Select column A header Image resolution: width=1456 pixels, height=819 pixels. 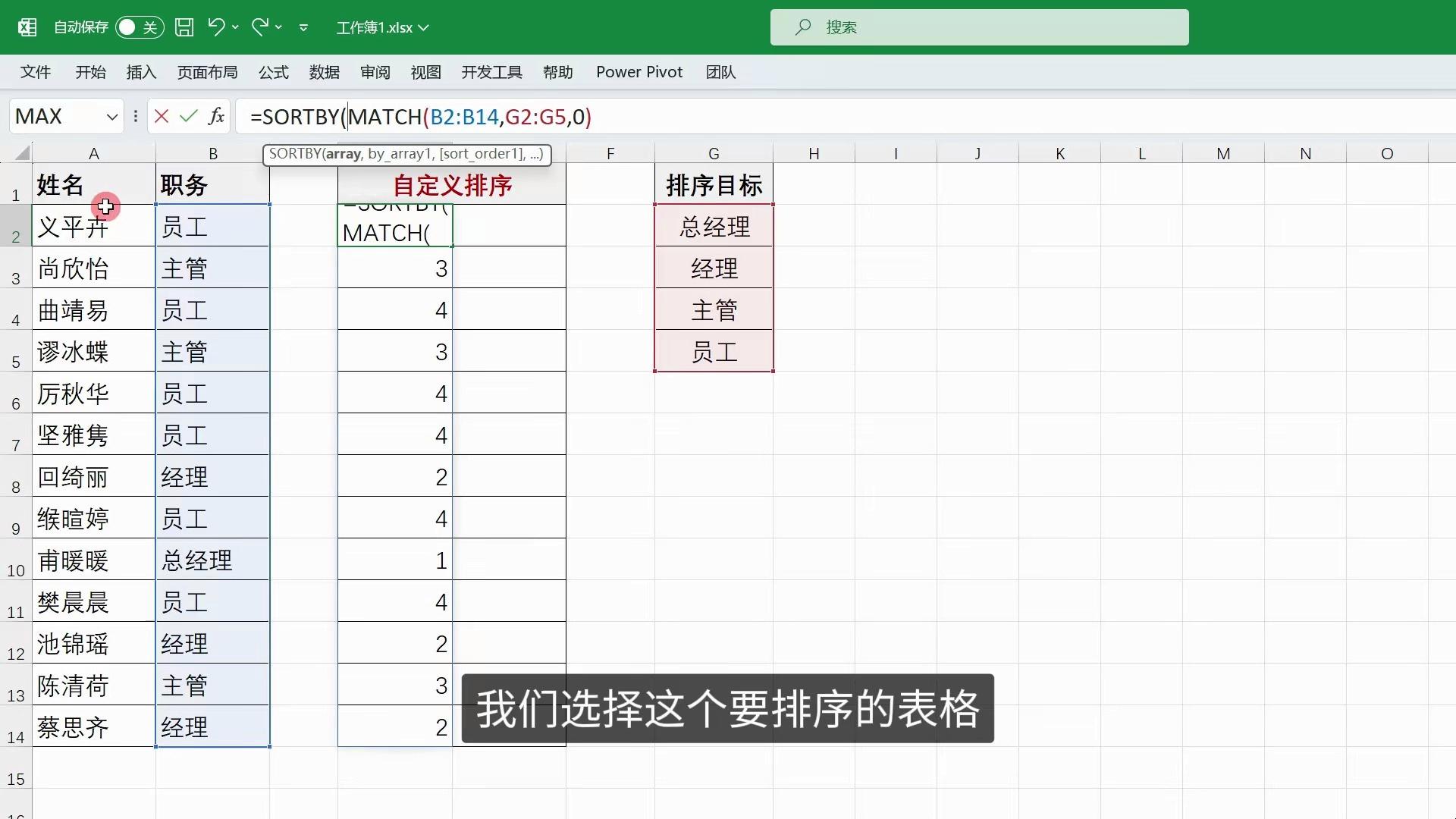coord(94,153)
